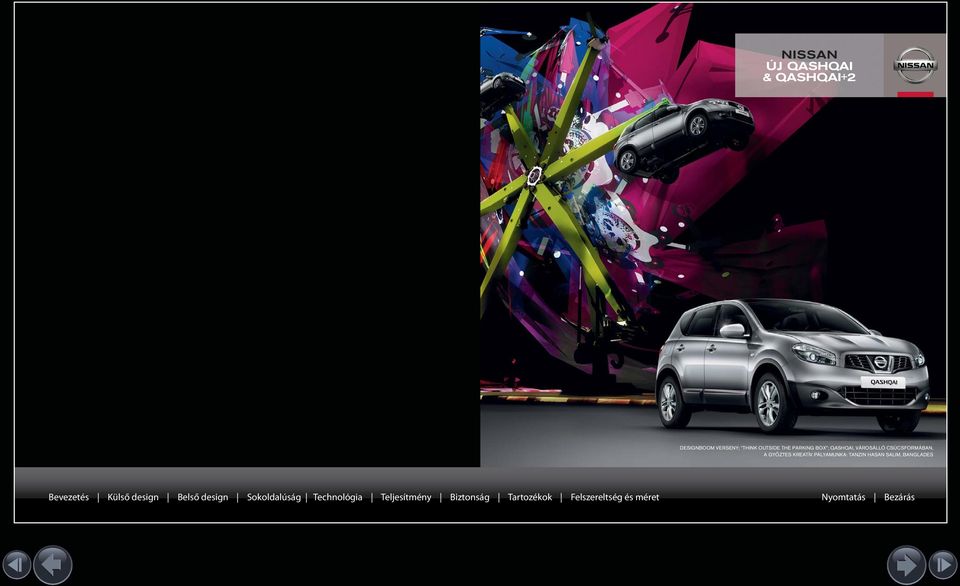Click the Nissan Új Qashqai title banner
The height and width of the screenshot is (586, 960).
tap(809, 66)
